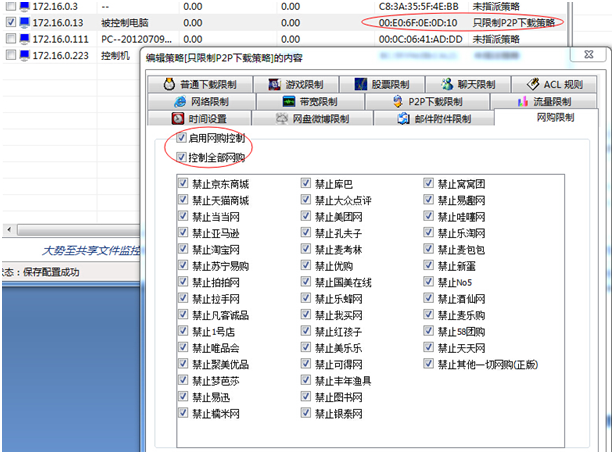Select hostname cell PC--20120709...
Screen dimensions: 614x454
[x=136, y=39]
